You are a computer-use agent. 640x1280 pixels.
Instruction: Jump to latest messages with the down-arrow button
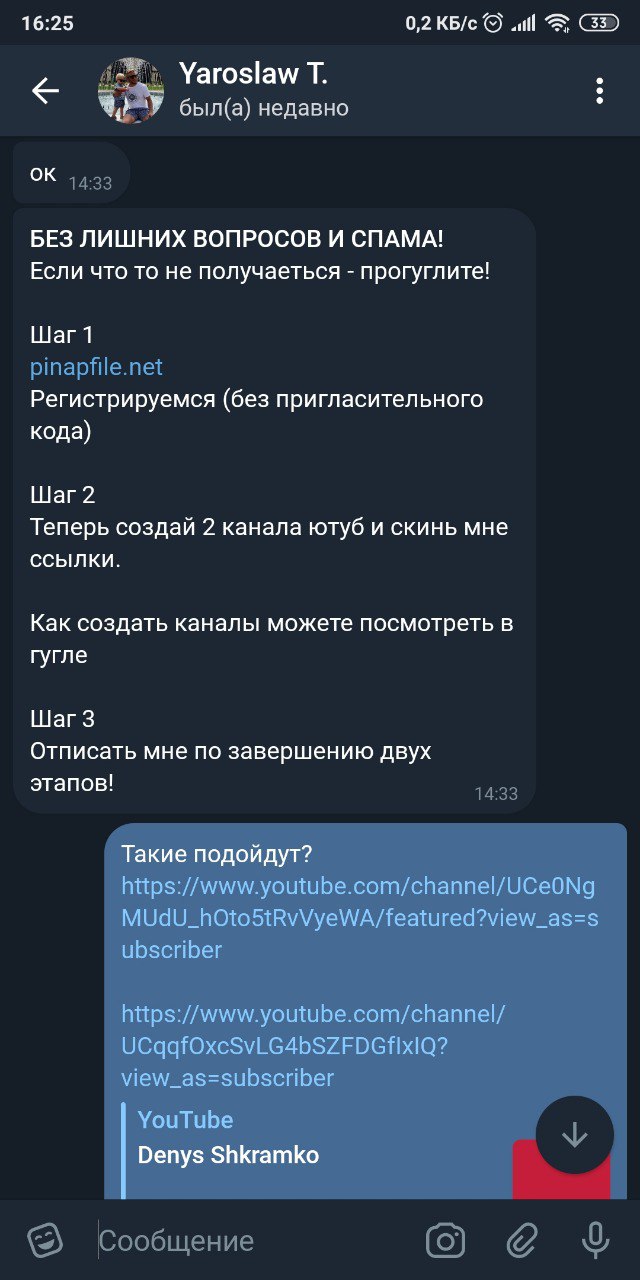575,1135
